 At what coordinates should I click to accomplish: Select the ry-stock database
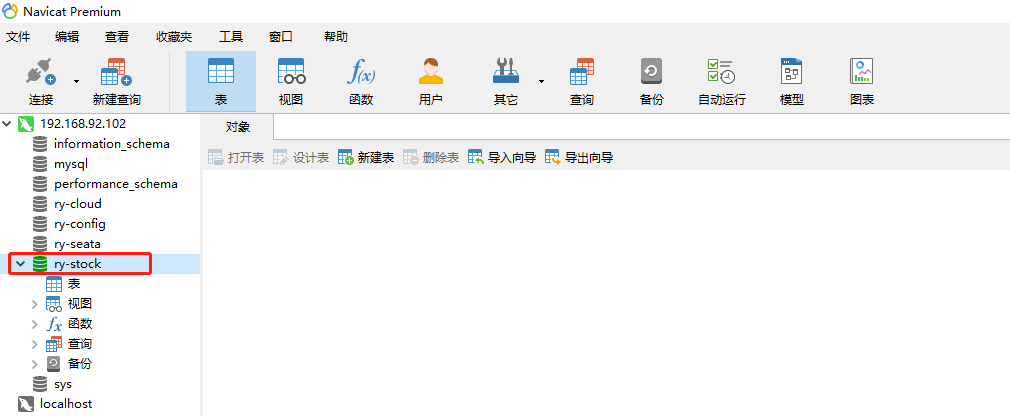pos(78,264)
